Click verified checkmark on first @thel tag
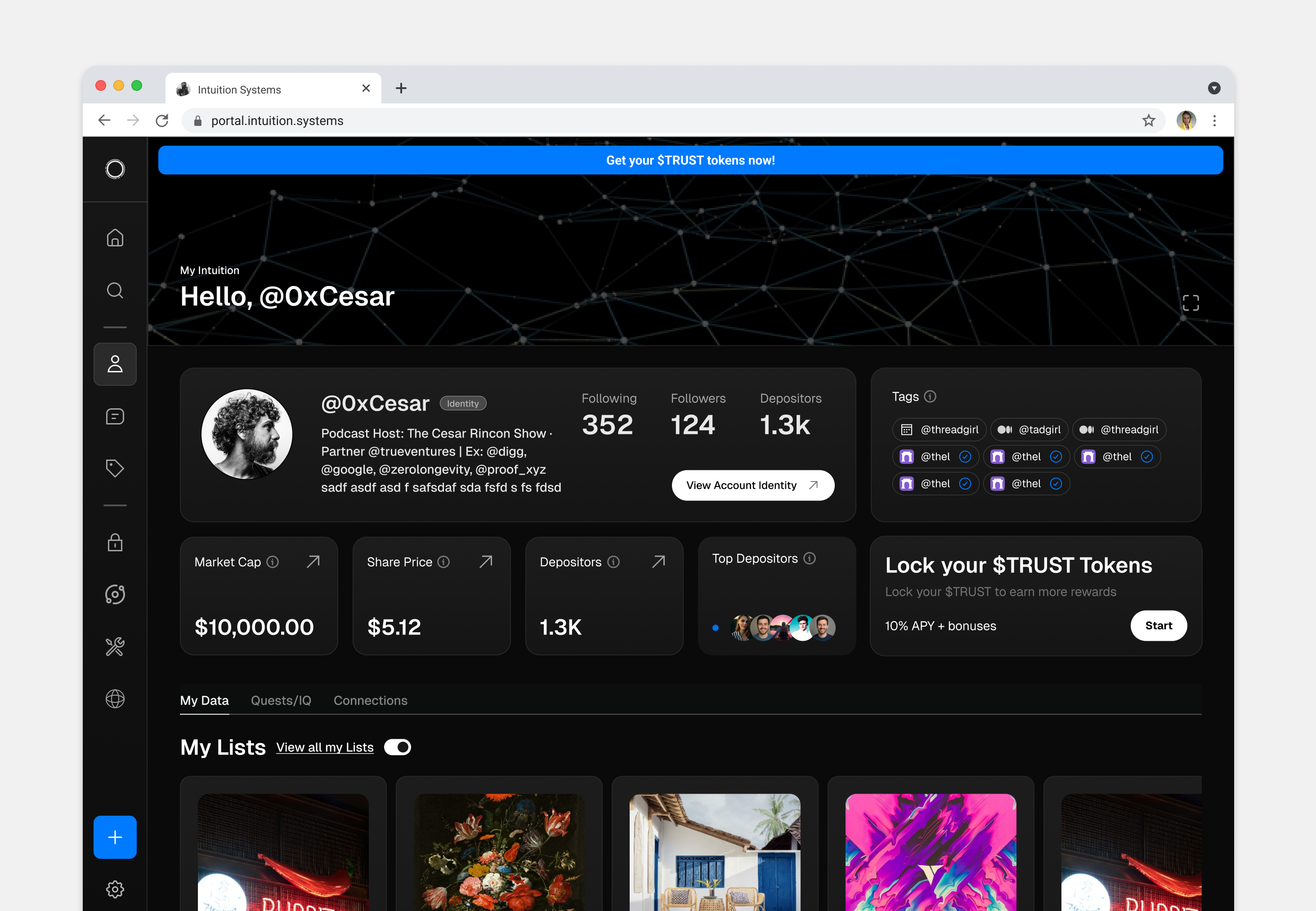The width and height of the screenshot is (1316, 911). click(x=965, y=457)
